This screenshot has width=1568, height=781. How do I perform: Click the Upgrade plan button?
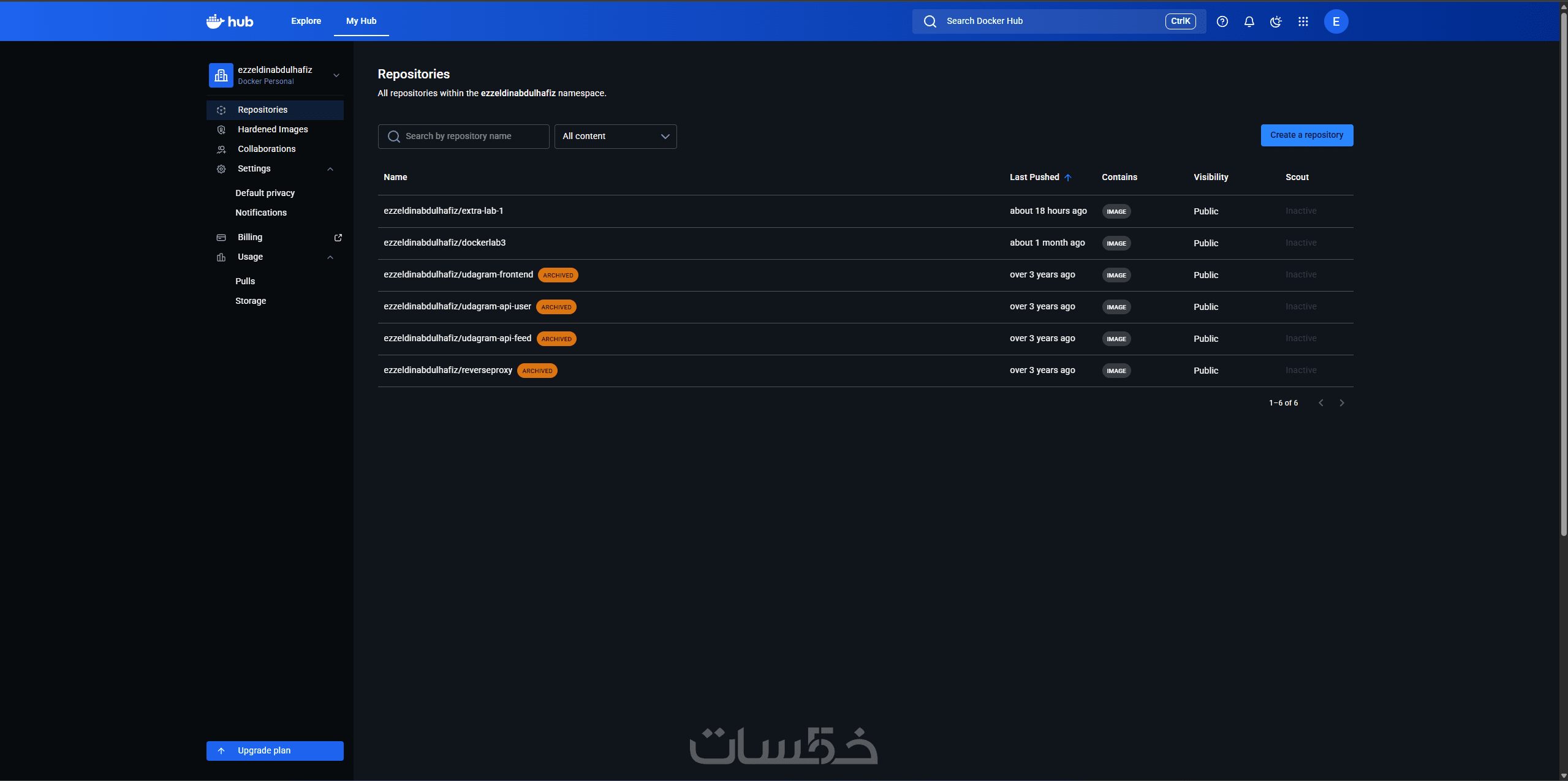tap(275, 750)
